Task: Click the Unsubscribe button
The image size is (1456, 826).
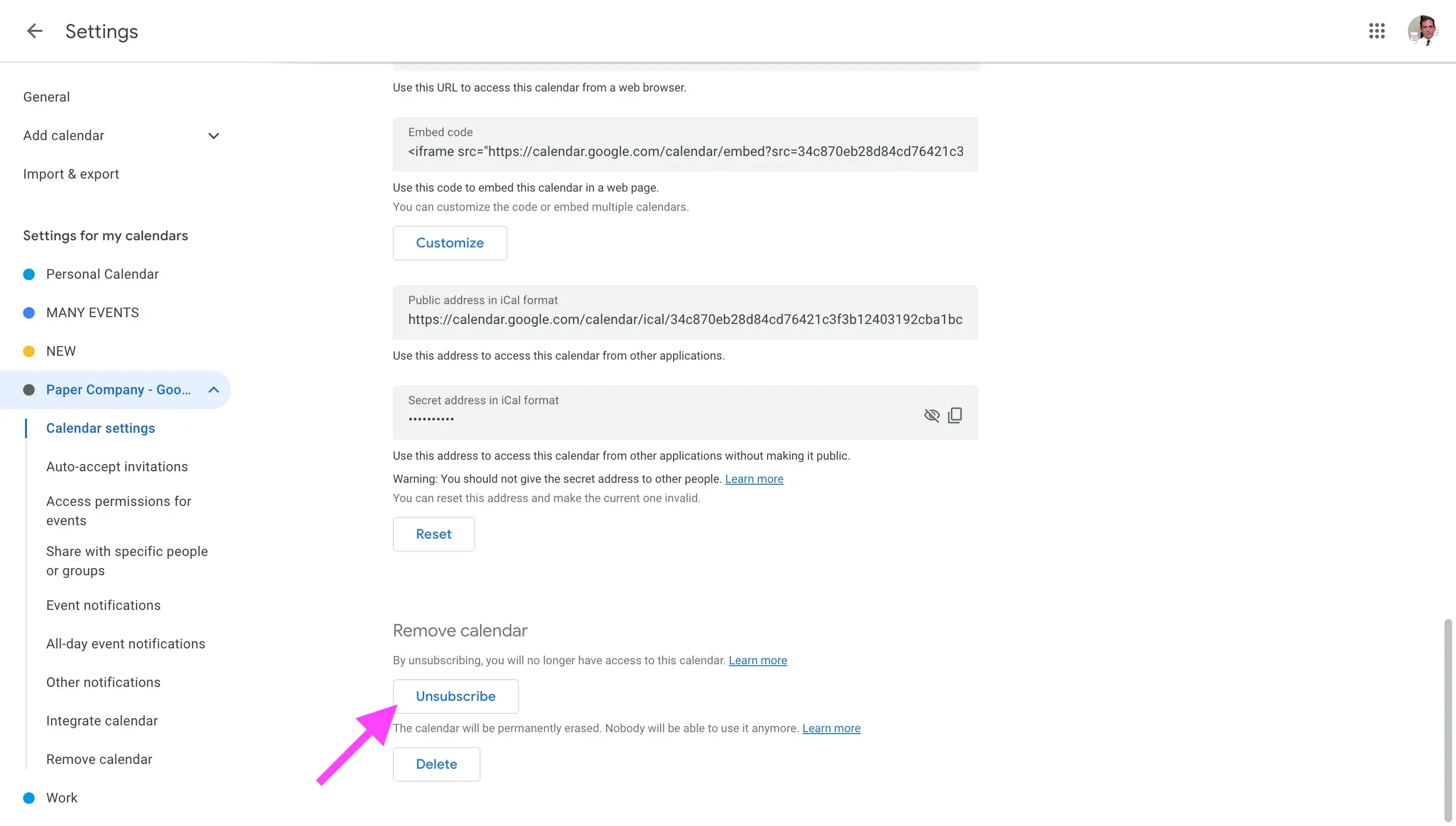Action: [455, 696]
